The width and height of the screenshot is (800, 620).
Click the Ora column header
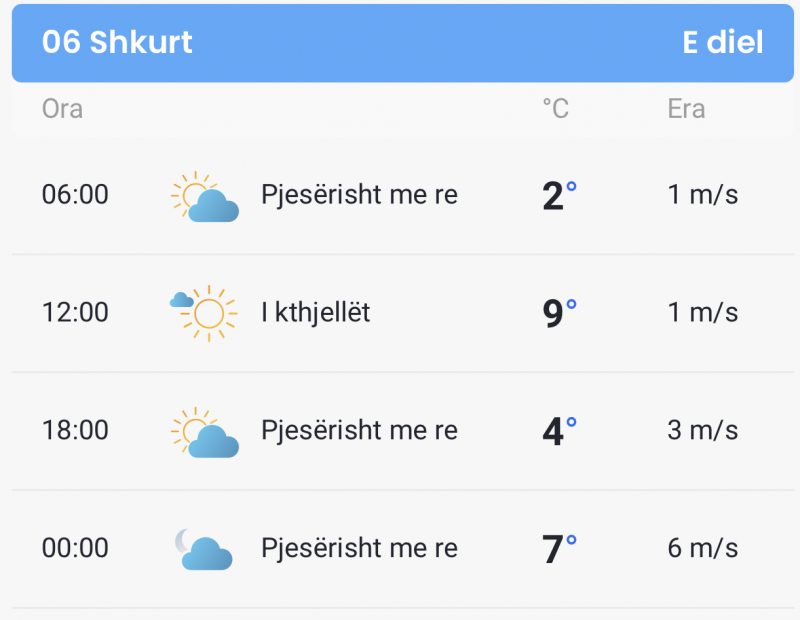(x=62, y=109)
